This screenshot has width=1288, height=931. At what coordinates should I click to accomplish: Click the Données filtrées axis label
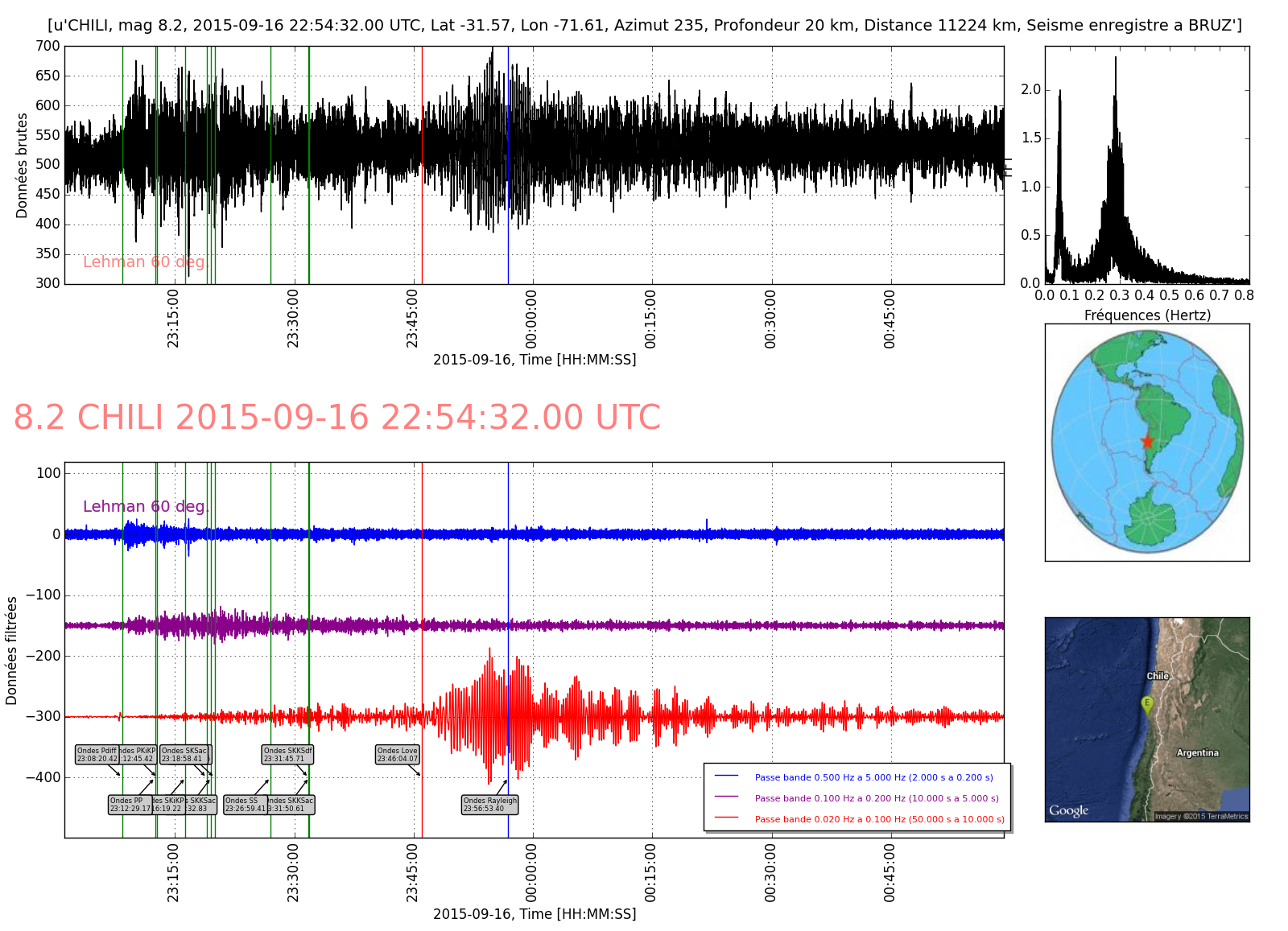(11, 650)
